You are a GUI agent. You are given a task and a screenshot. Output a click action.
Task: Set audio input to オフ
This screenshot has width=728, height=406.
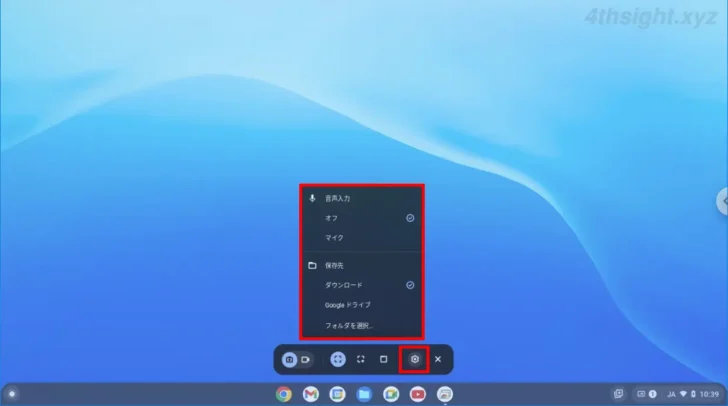point(362,218)
